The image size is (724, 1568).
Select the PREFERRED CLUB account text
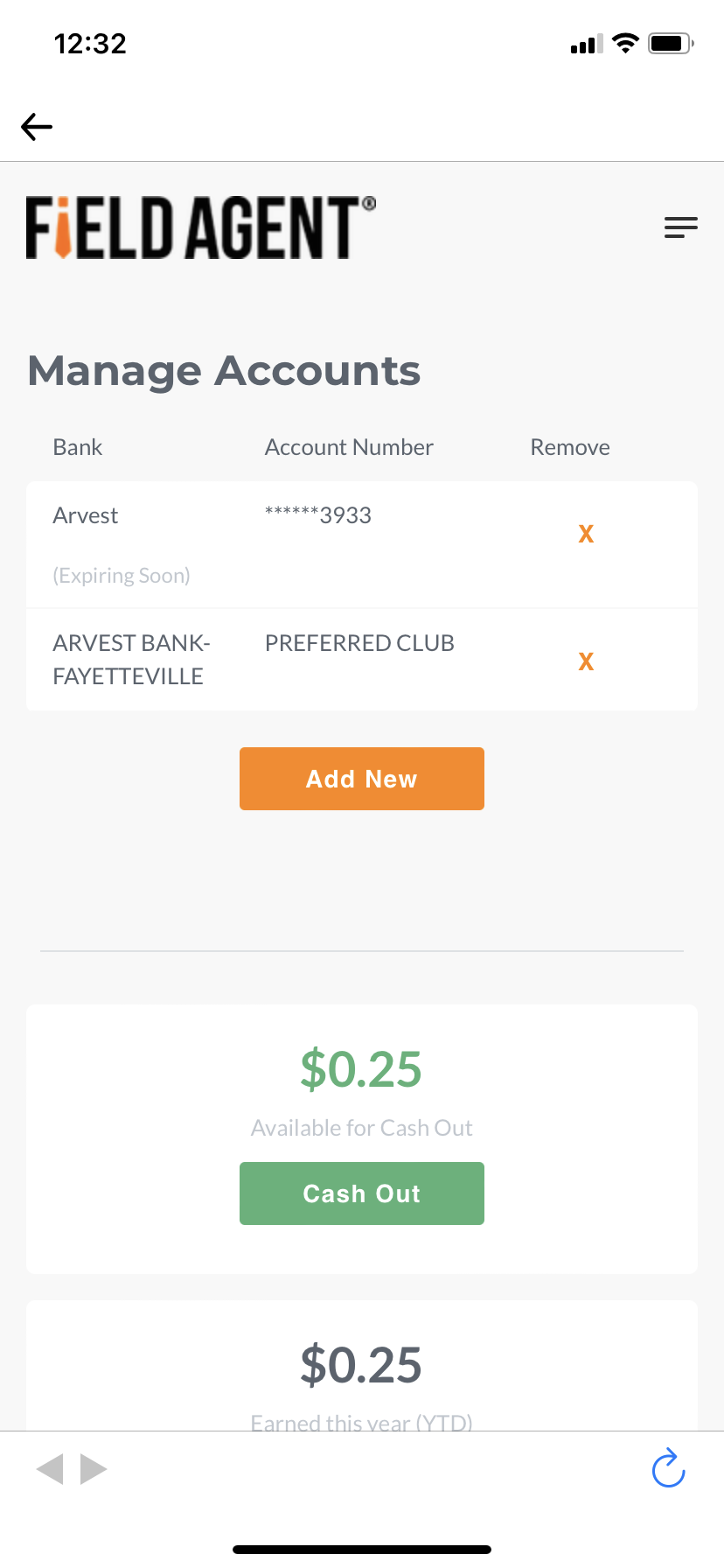point(359,643)
